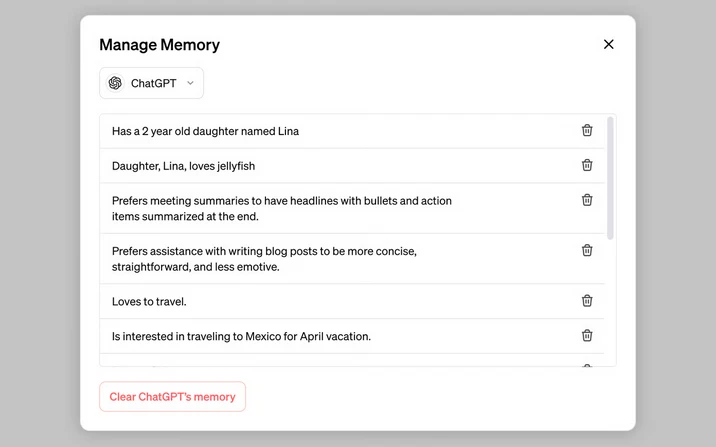Image resolution: width=716 pixels, height=447 pixels.
Task: Delete the 'Loves to travel' memory
Action: (587, 300)
